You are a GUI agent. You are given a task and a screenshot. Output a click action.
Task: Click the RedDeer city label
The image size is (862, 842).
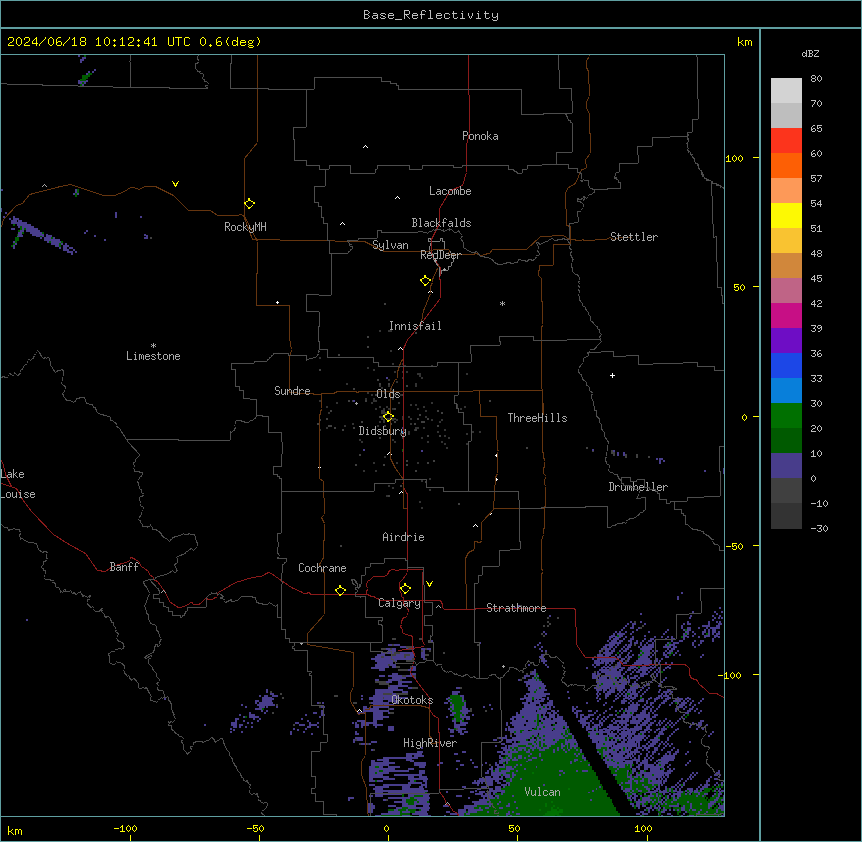(440, 255)
